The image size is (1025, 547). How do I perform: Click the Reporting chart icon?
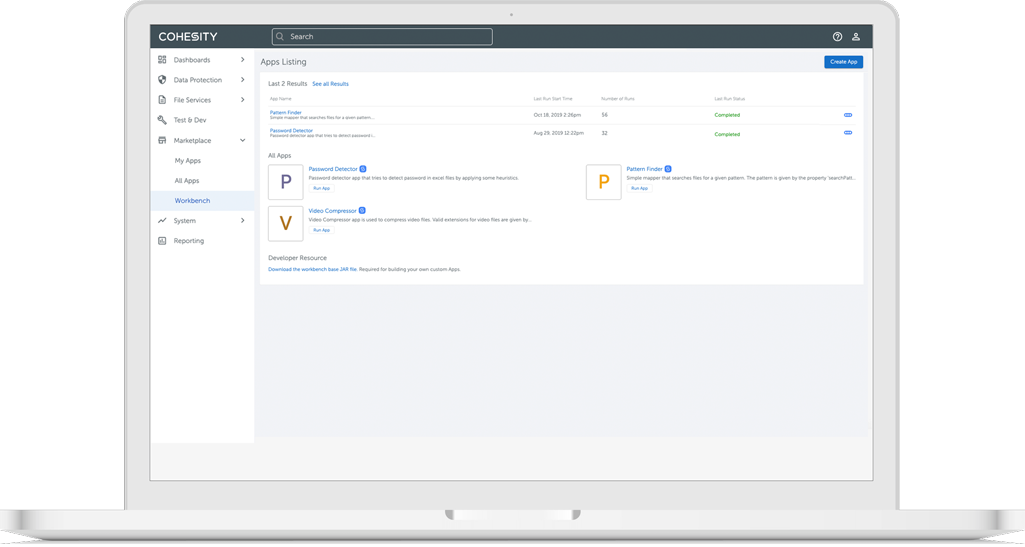tap(162, 241)
